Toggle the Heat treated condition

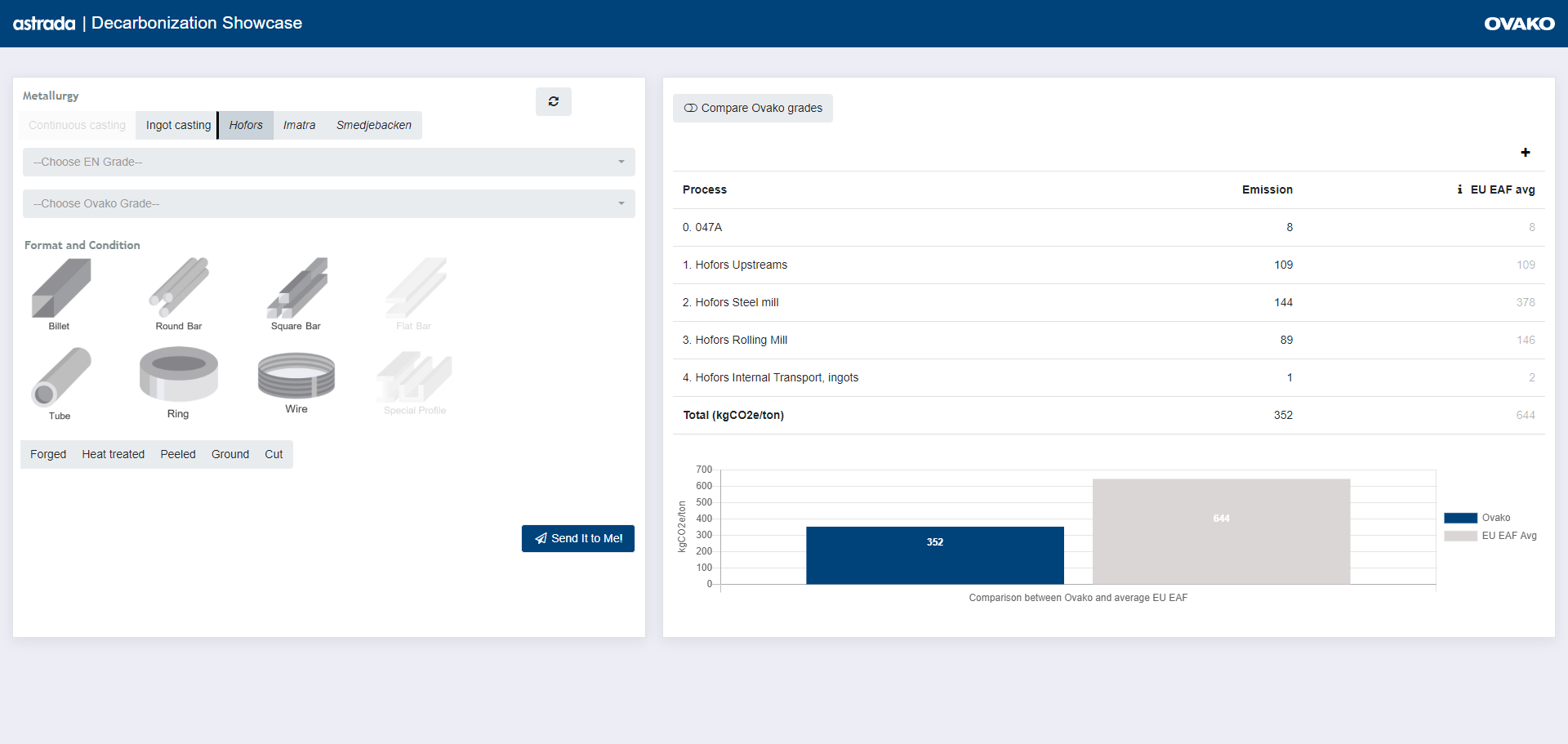pyautogui.click(x=113, y=454)
